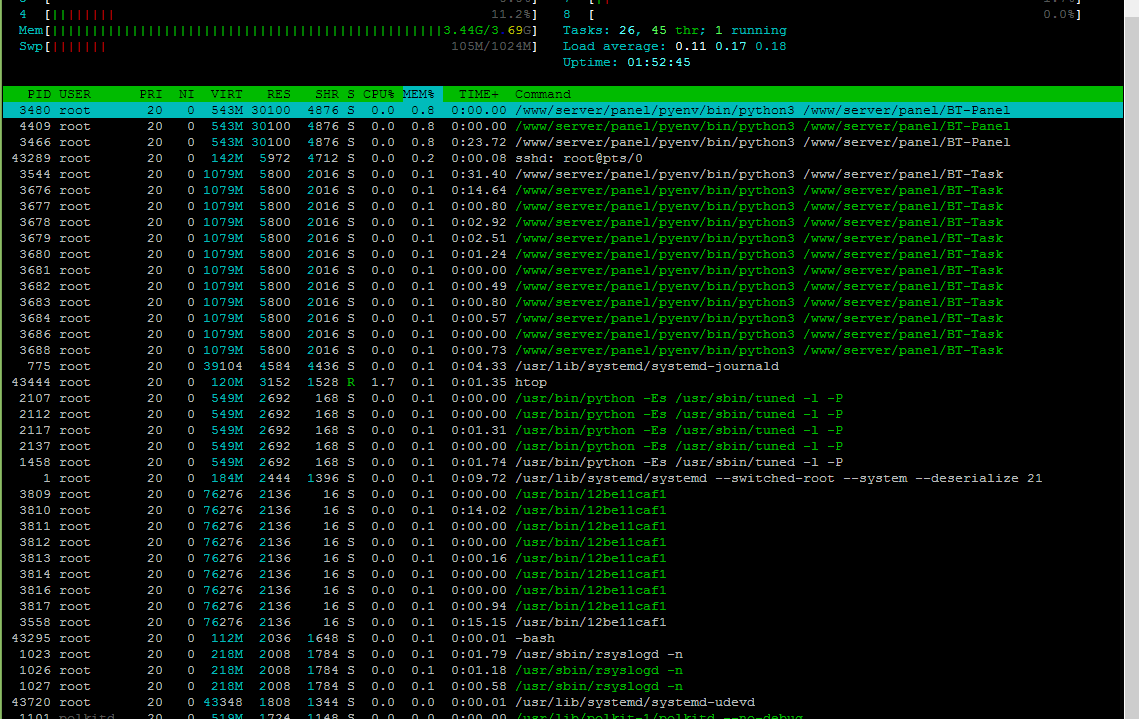Click the PID column header

tap(39, 94)
